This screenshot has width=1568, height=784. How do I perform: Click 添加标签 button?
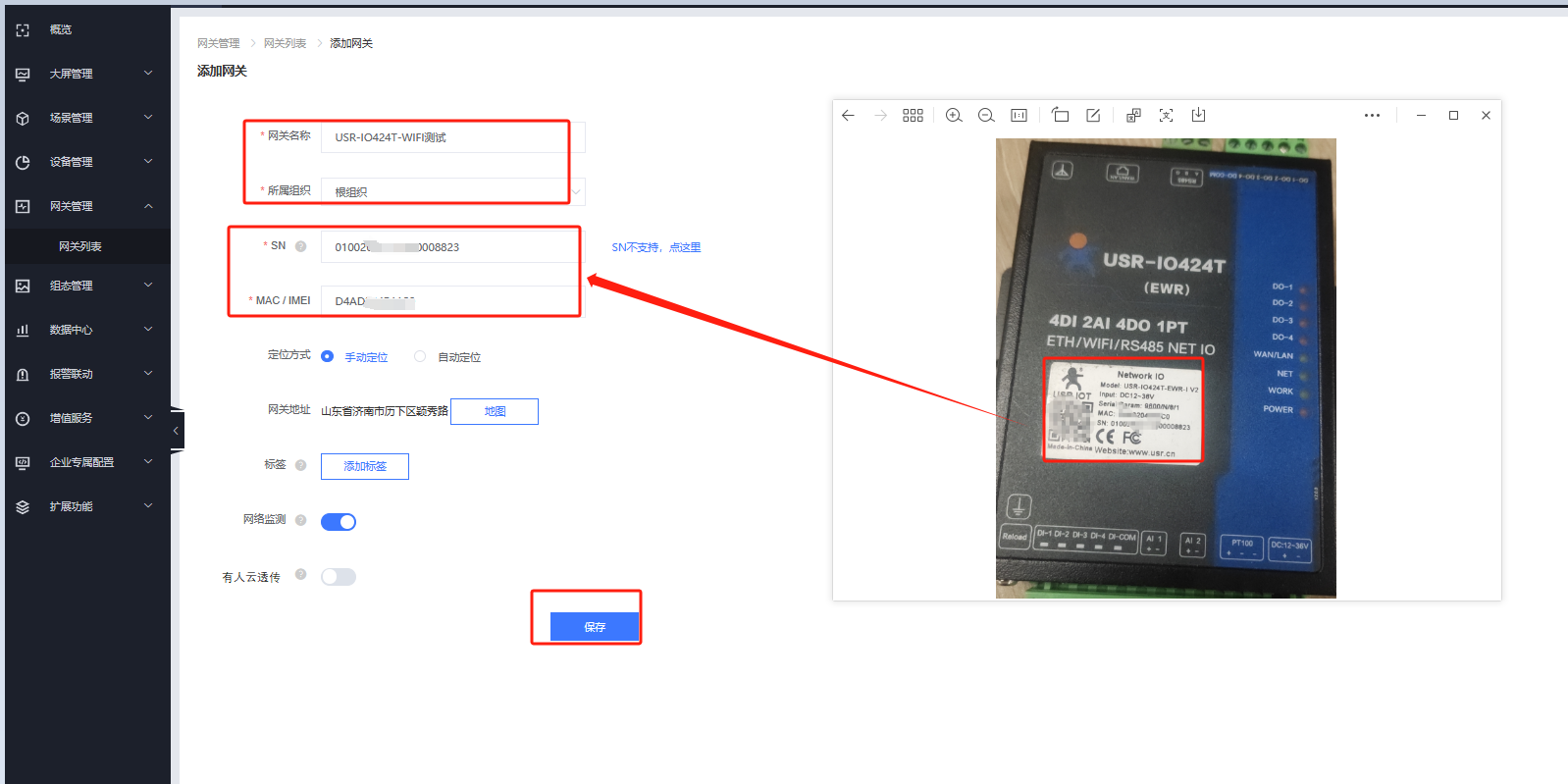point(365,466)
